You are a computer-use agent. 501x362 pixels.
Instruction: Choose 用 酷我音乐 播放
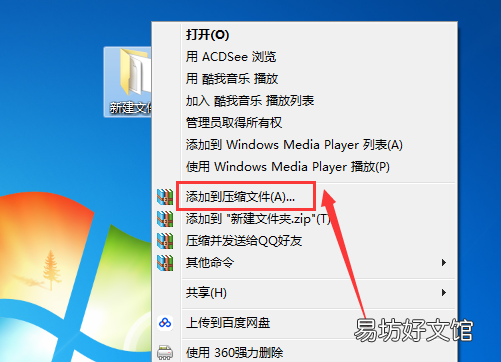click(304, 79)
